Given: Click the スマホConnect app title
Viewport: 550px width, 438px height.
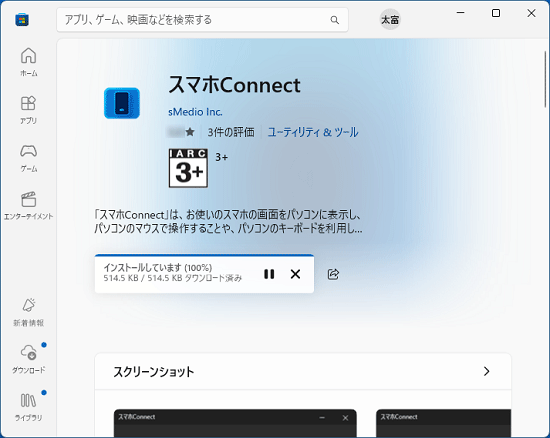Looking at the screenshot, I should (x=234, y=85).
